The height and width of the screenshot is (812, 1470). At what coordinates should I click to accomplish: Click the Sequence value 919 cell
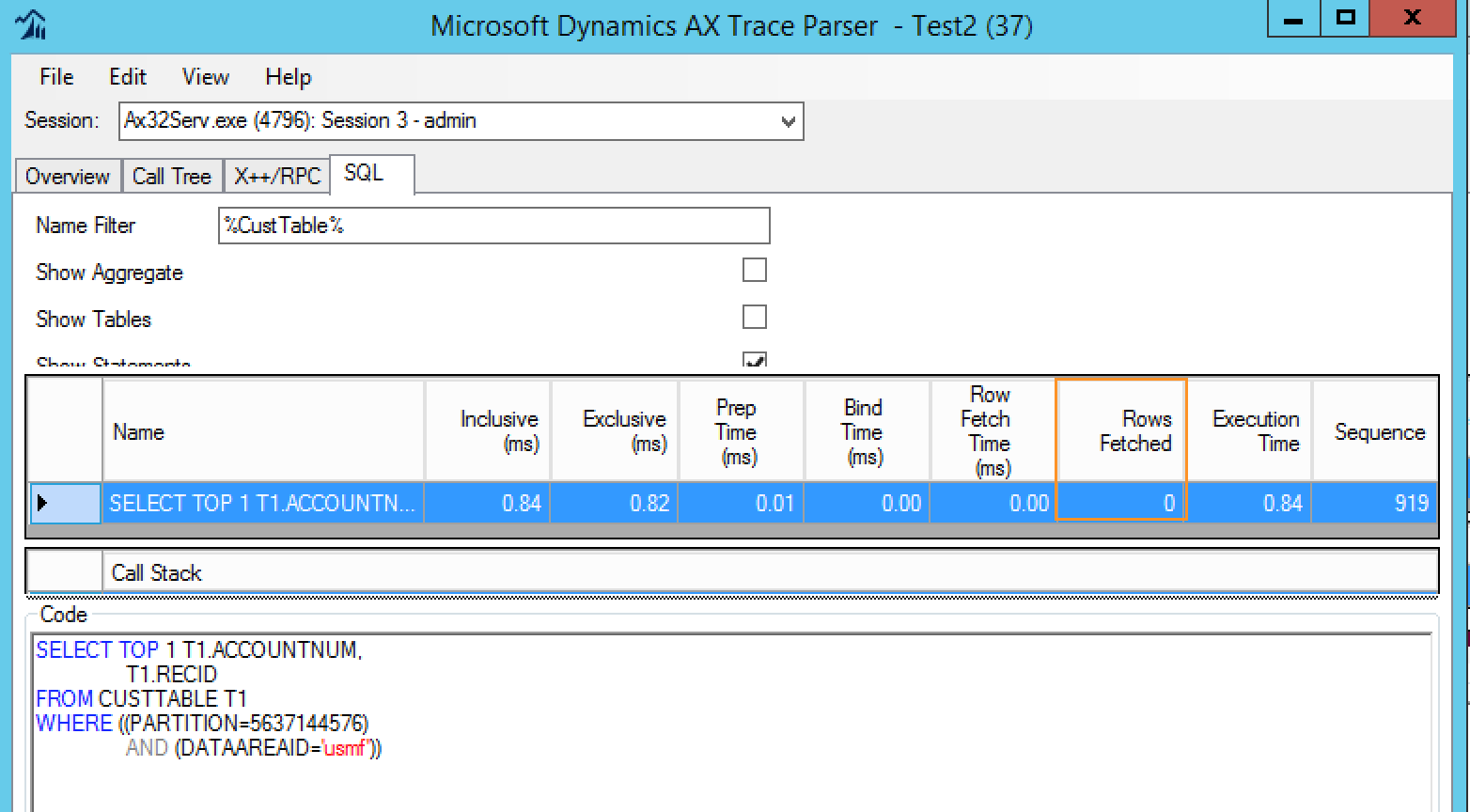point(1374,503)
